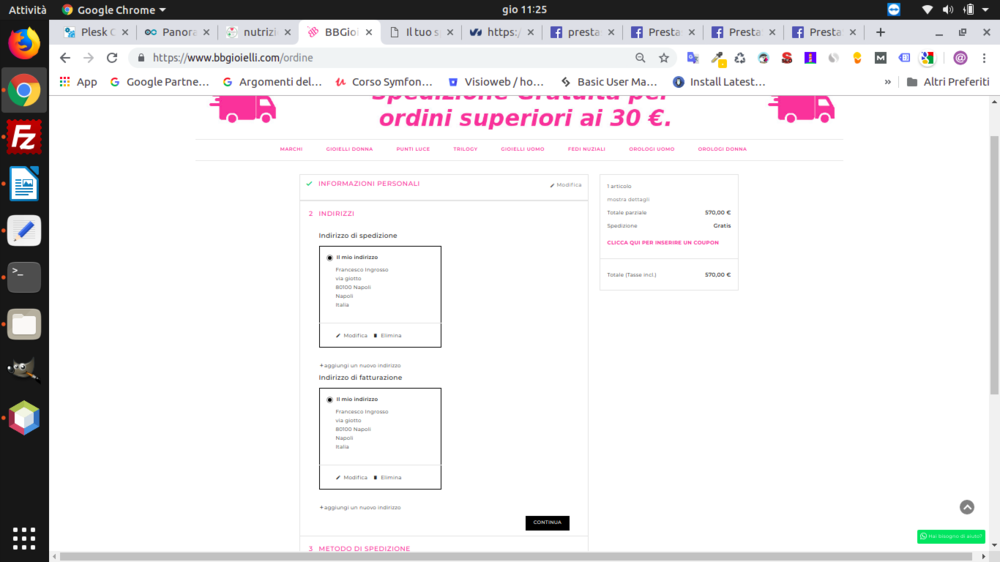1000x562 pixels.
Task: Open LibreOffice Writer from the dock
Action: [24, 184]
